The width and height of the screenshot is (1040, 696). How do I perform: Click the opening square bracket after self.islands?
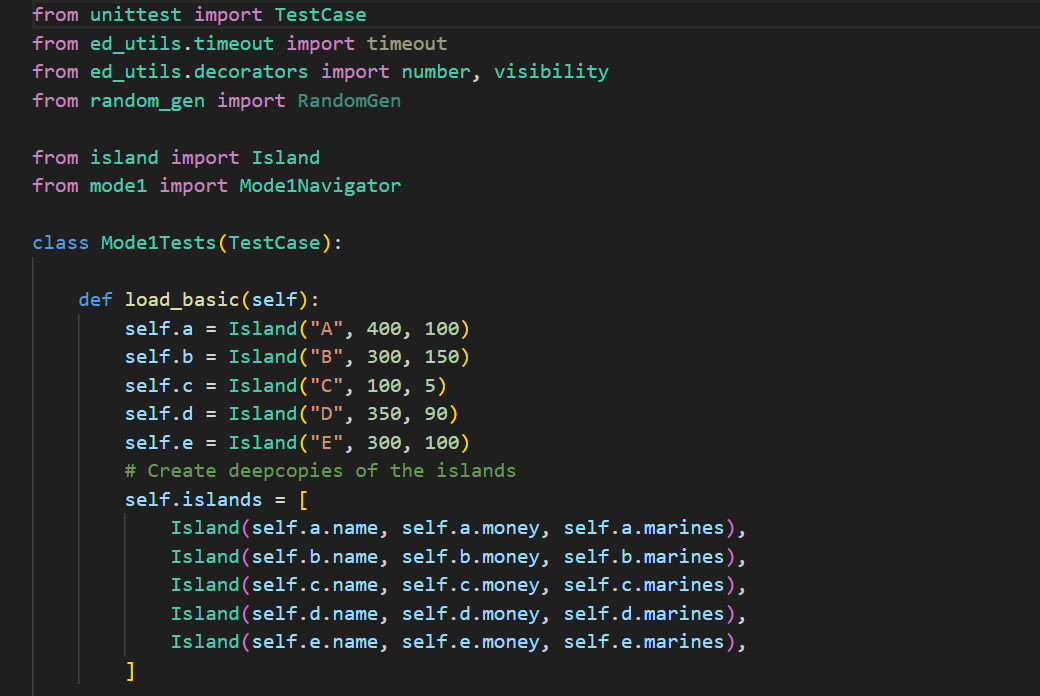[303, 500]
